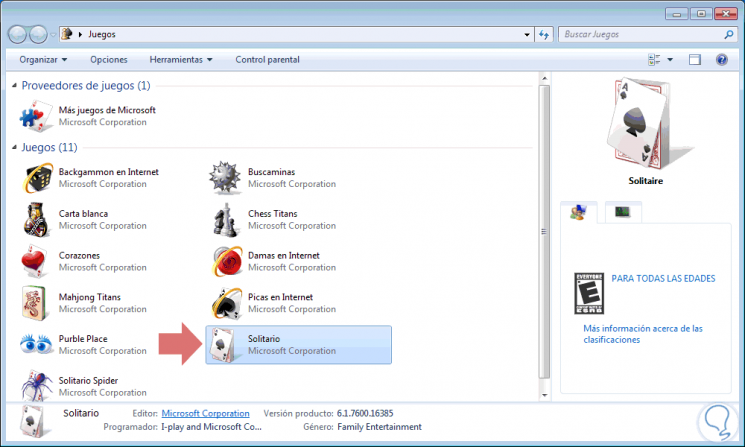The width and height of the screenshot is (745, 447).
Task: Click the scrollbar up arrow
Action: pyautogui.click(x=544, y=78)
